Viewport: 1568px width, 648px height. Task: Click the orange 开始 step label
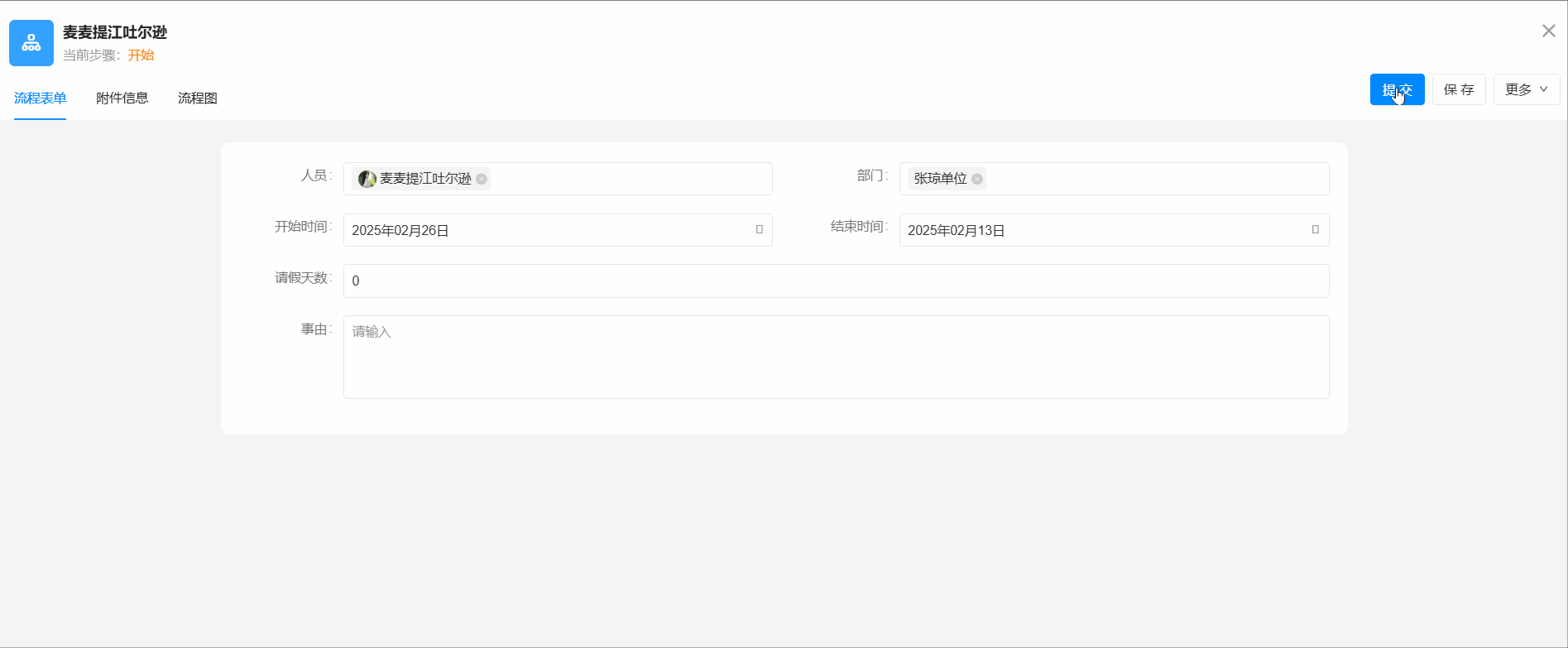141,55
